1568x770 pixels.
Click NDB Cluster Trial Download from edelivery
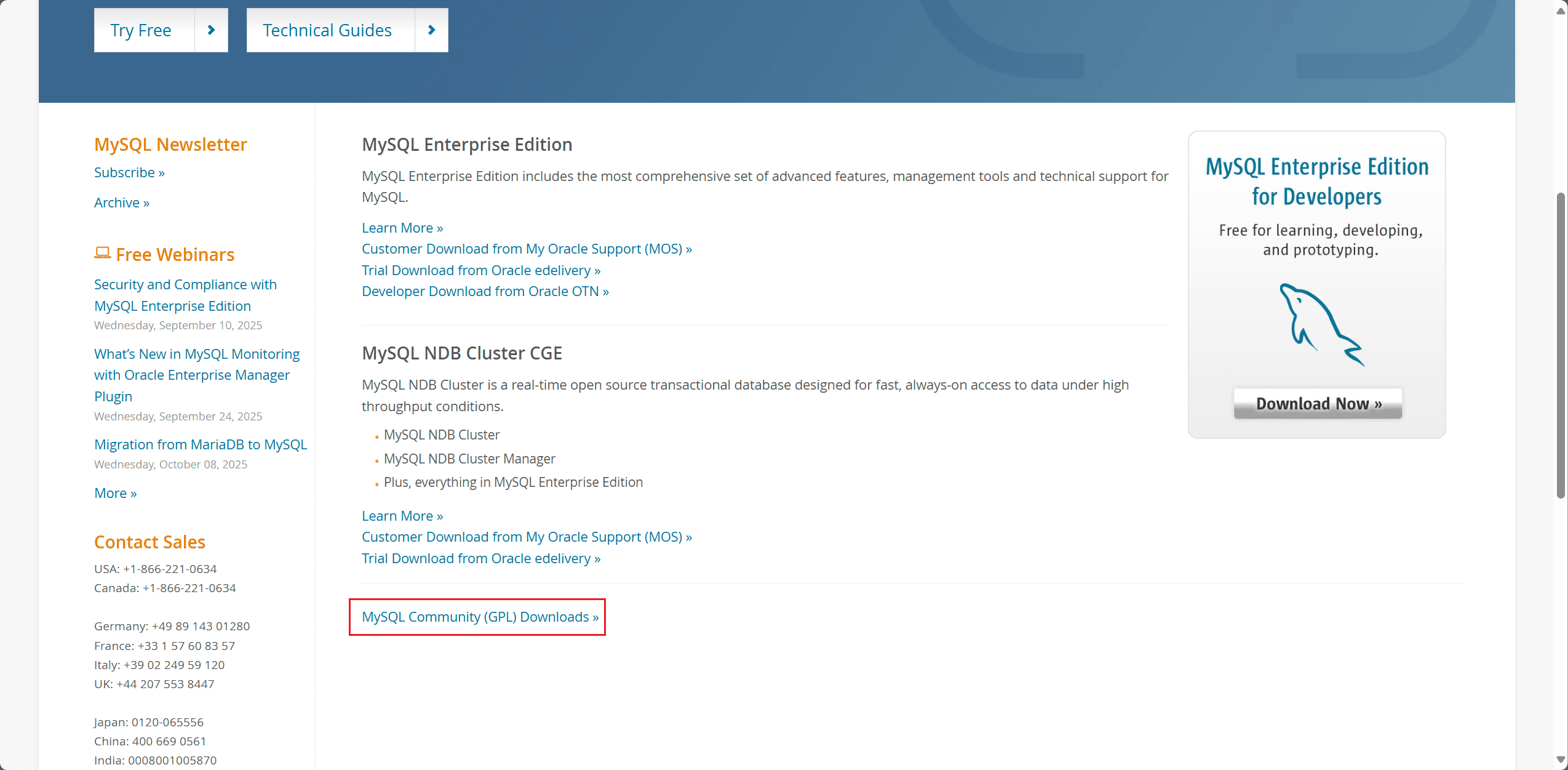(x=481, y=558)
